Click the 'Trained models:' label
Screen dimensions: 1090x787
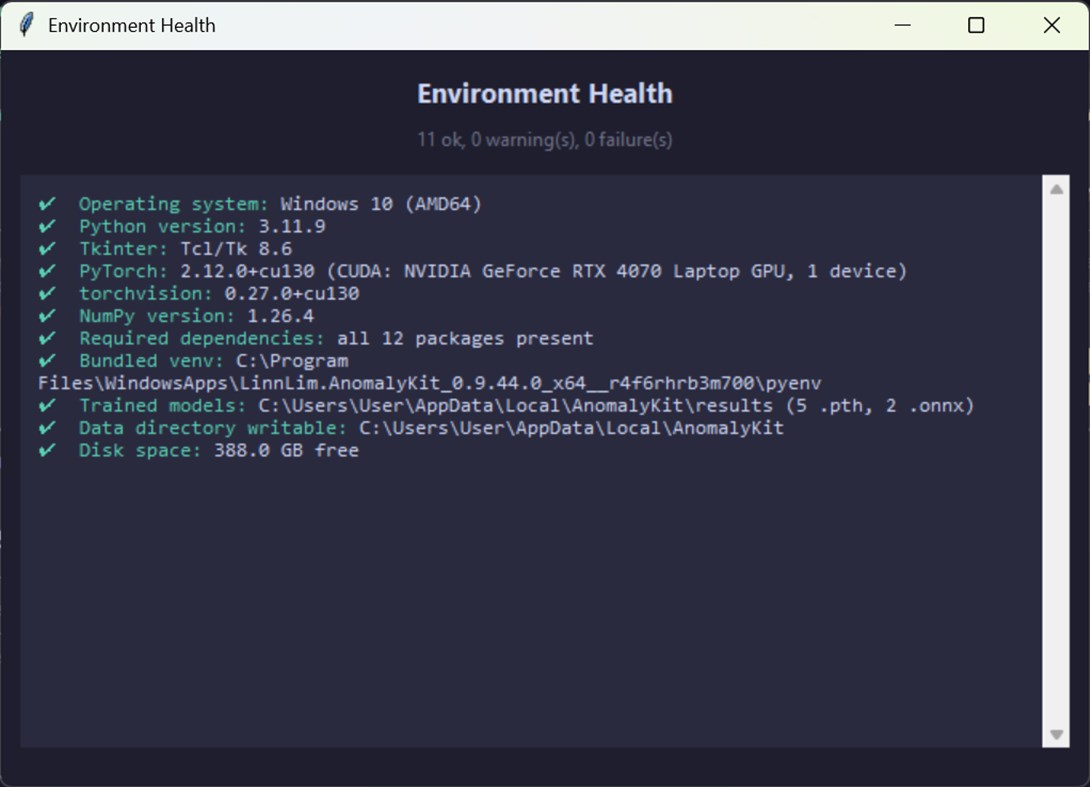click(162, 405)
